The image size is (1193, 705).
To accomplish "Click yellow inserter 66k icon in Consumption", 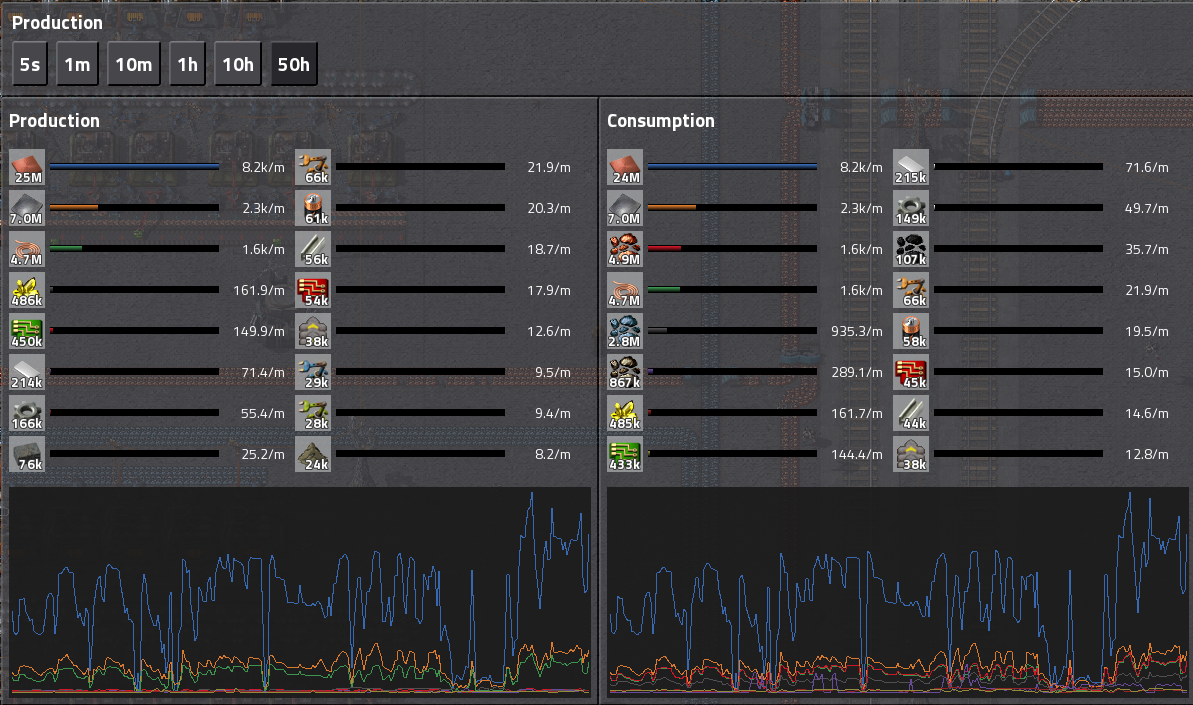I will click(911, 291).
